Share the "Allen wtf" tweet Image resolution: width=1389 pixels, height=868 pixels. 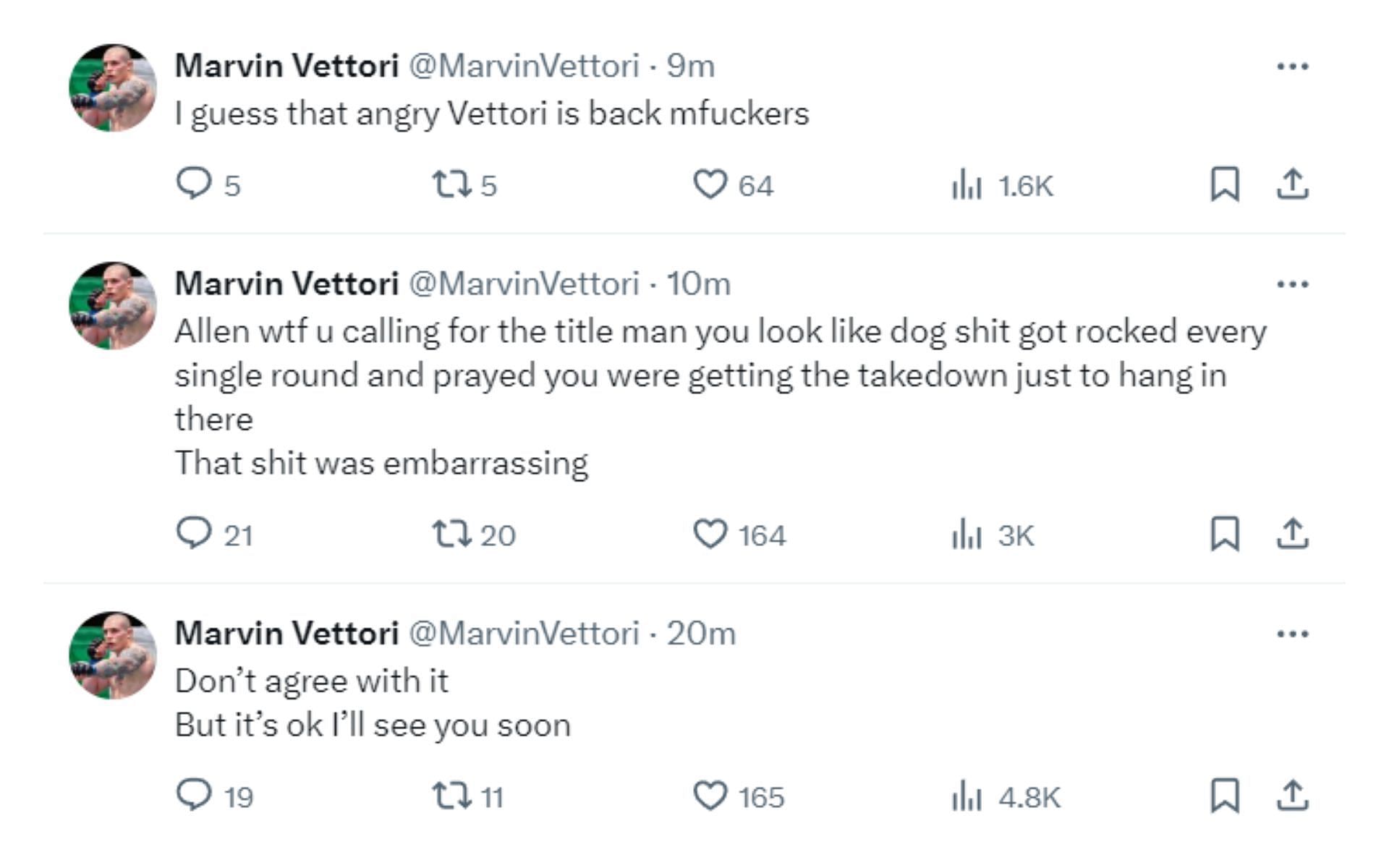pyautogui.click(x=1293, y=534)
